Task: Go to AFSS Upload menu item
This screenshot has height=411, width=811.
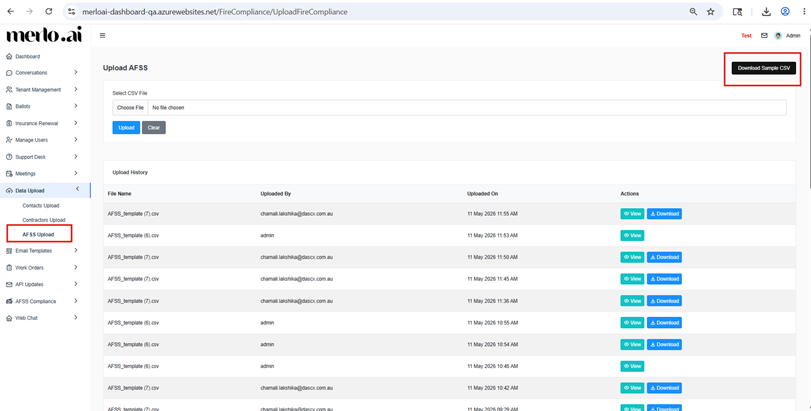Action: click(38, 234)
